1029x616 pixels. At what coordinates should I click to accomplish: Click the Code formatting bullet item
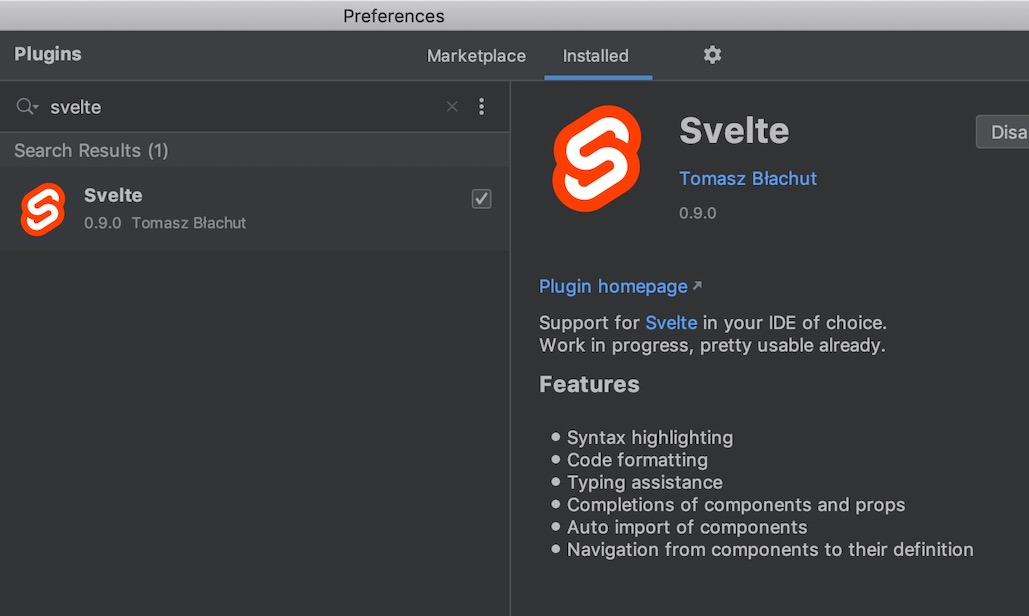[637, 460]
